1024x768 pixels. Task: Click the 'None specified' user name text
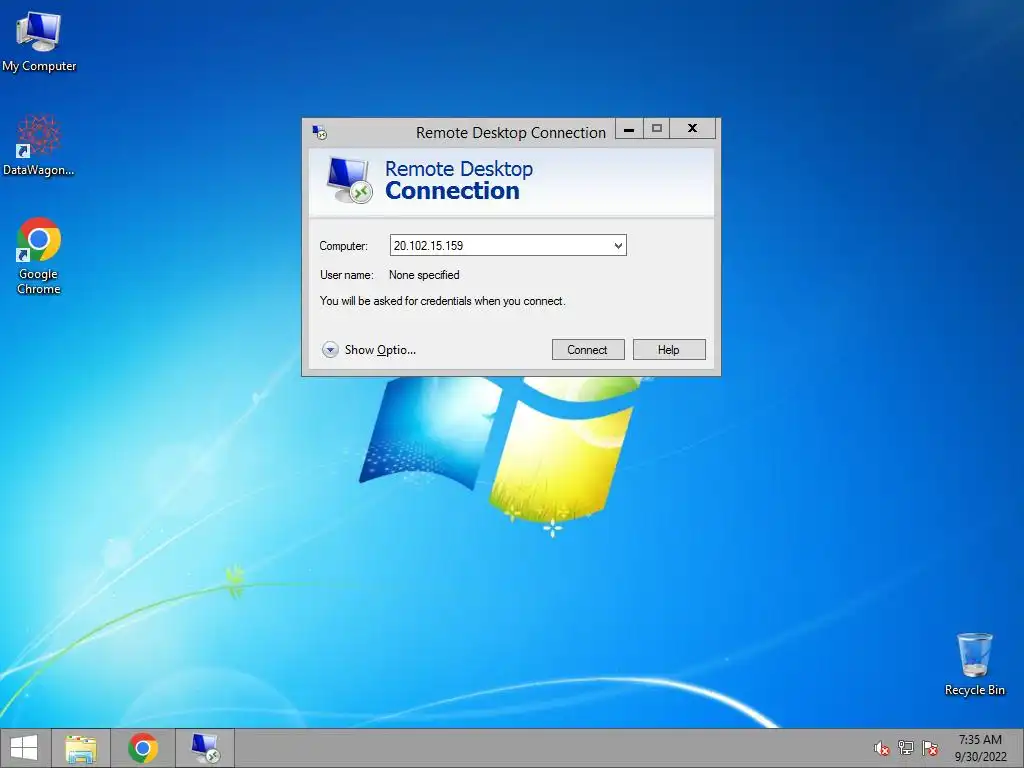click(424, 275)
